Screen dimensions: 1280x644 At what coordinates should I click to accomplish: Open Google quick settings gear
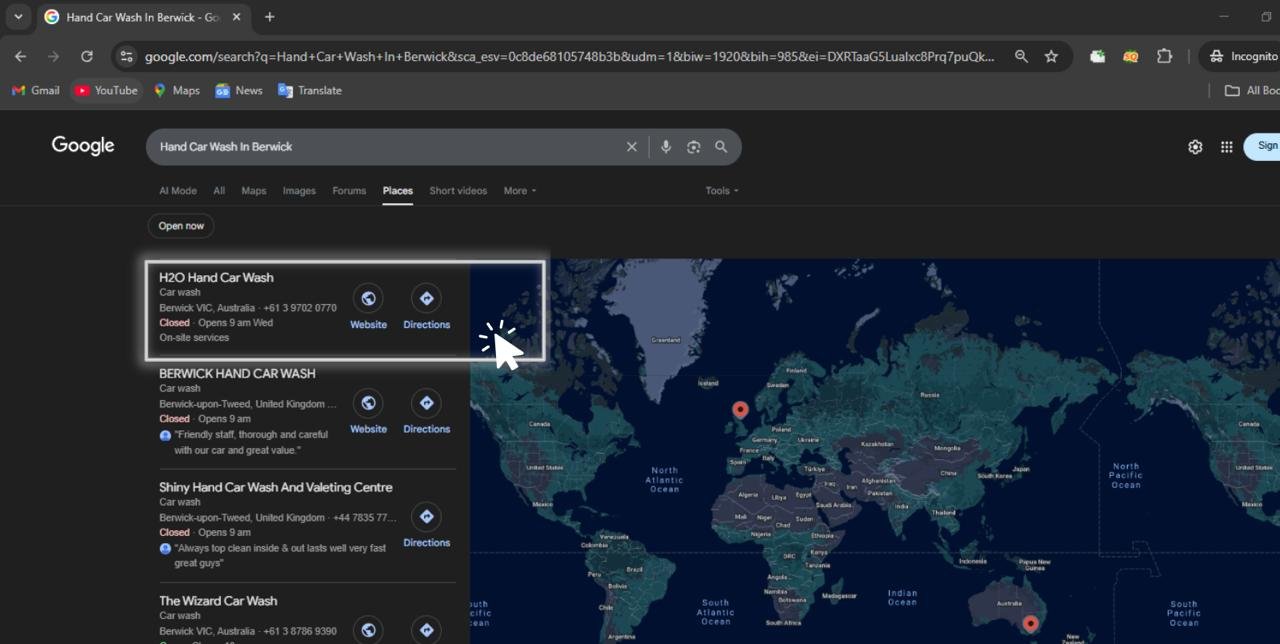(1195, 147)
